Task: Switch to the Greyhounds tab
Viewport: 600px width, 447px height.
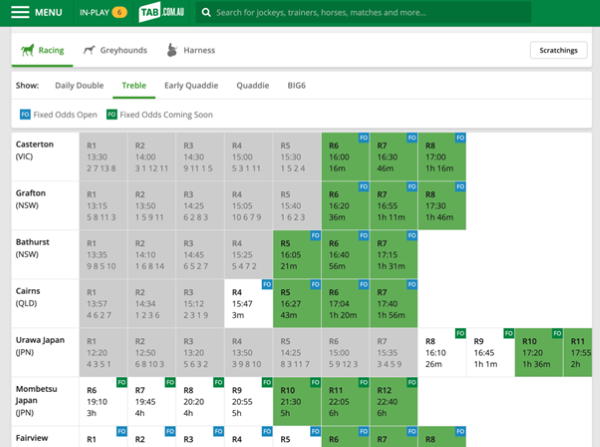Action: click(115, 50)
